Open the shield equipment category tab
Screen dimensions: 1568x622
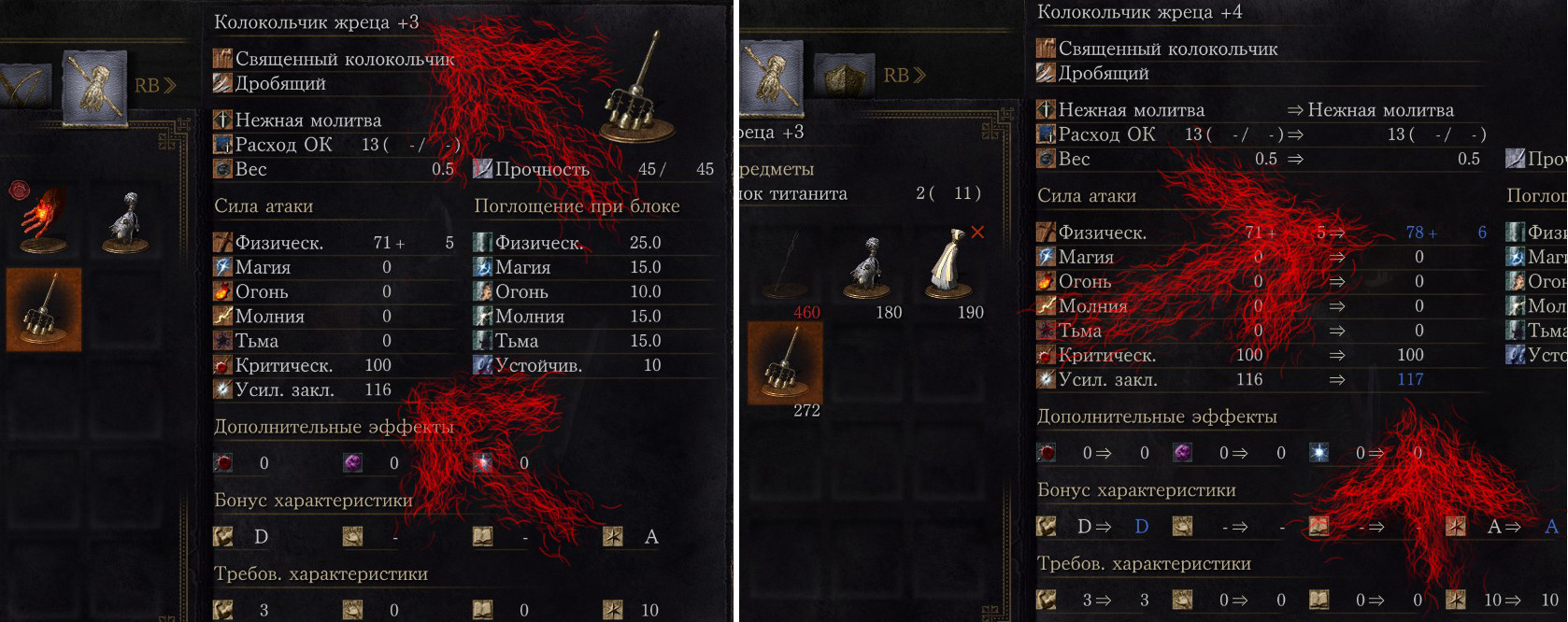tap(845, 77)
